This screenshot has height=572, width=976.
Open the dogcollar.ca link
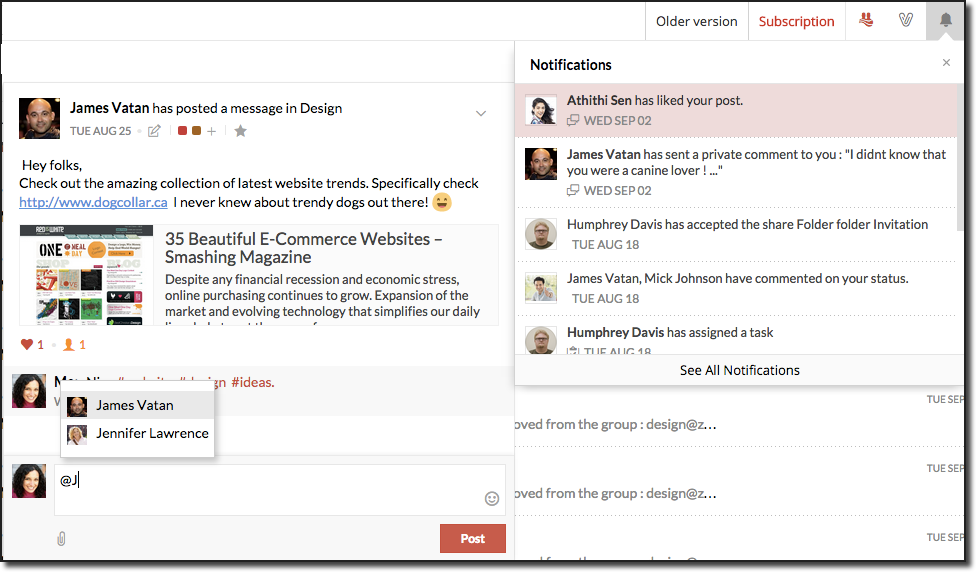click(92, 202)
